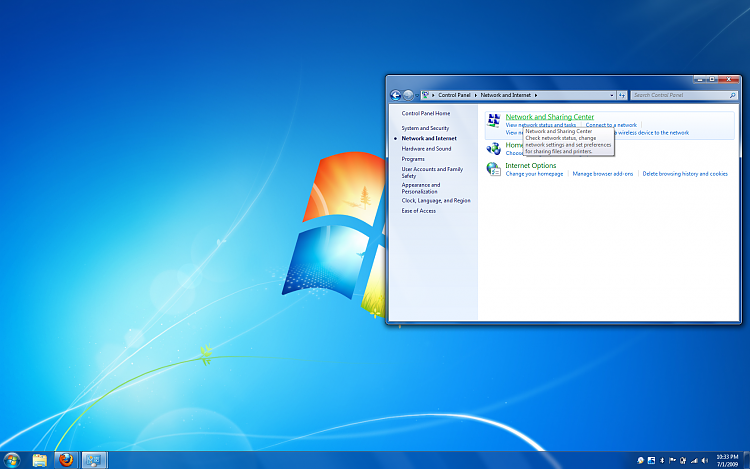
Task: Click the Refresh button beside address bar
Action: pyautogui.click(x=621, y=95)
